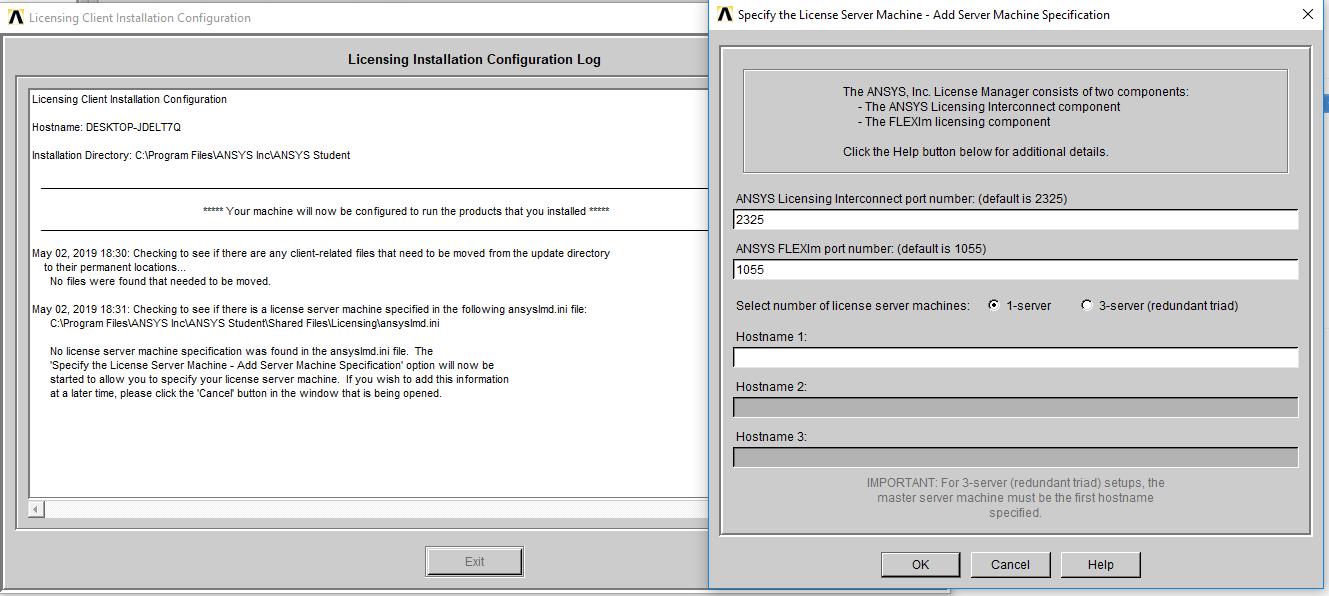The height and width of the screenshot is (596, 1329).
Task: Click the ANSYS logo icon in the Specify License Server dialog title bar
Action: tap(725, 15)
